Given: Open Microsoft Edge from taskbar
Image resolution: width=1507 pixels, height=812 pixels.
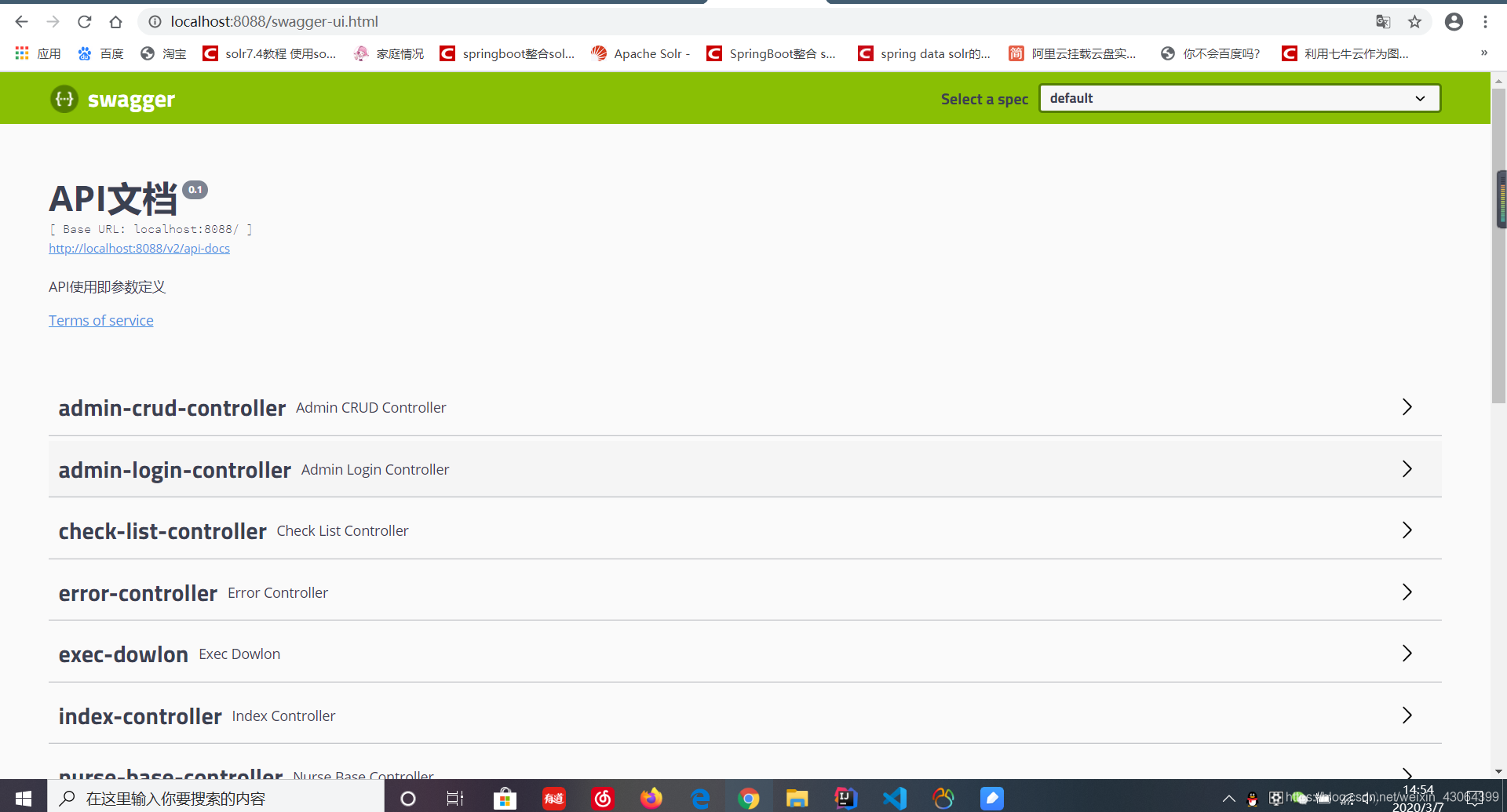Looking at the screenshot, I should (x=700, y=798).
